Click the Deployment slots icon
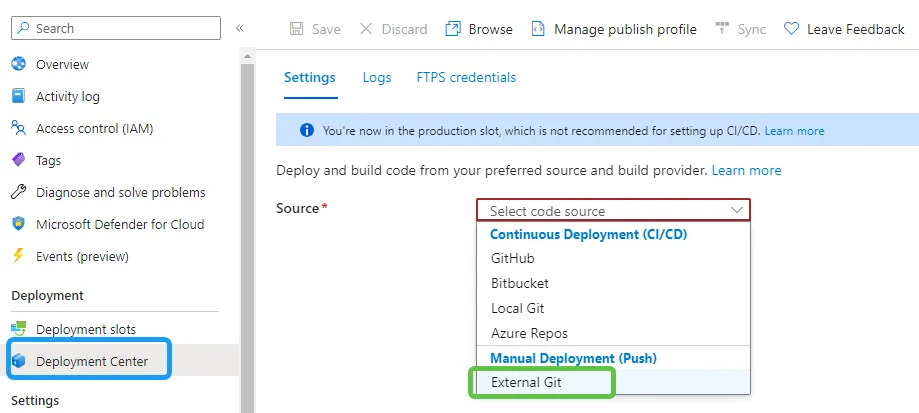Image resolution: width=919 pixels, height=413 pixels. coord(18,329)
